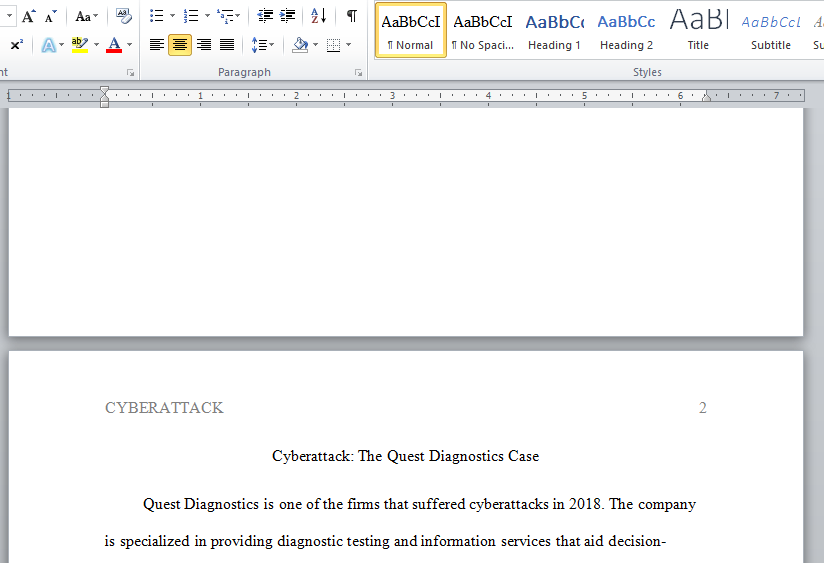Apply the Heading 1 style
The image size is (824, 563).
554,30
